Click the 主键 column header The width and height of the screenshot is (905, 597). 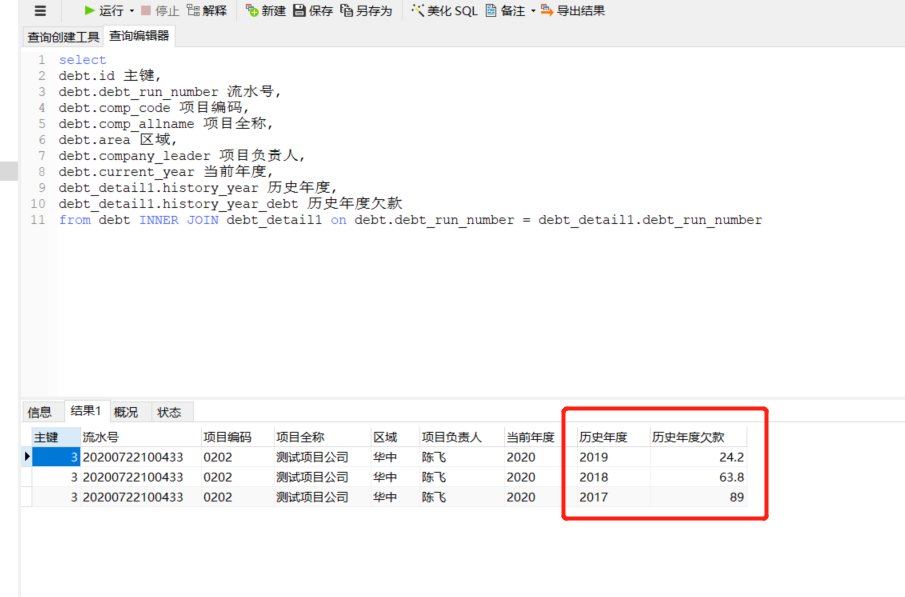coord(55,437)
